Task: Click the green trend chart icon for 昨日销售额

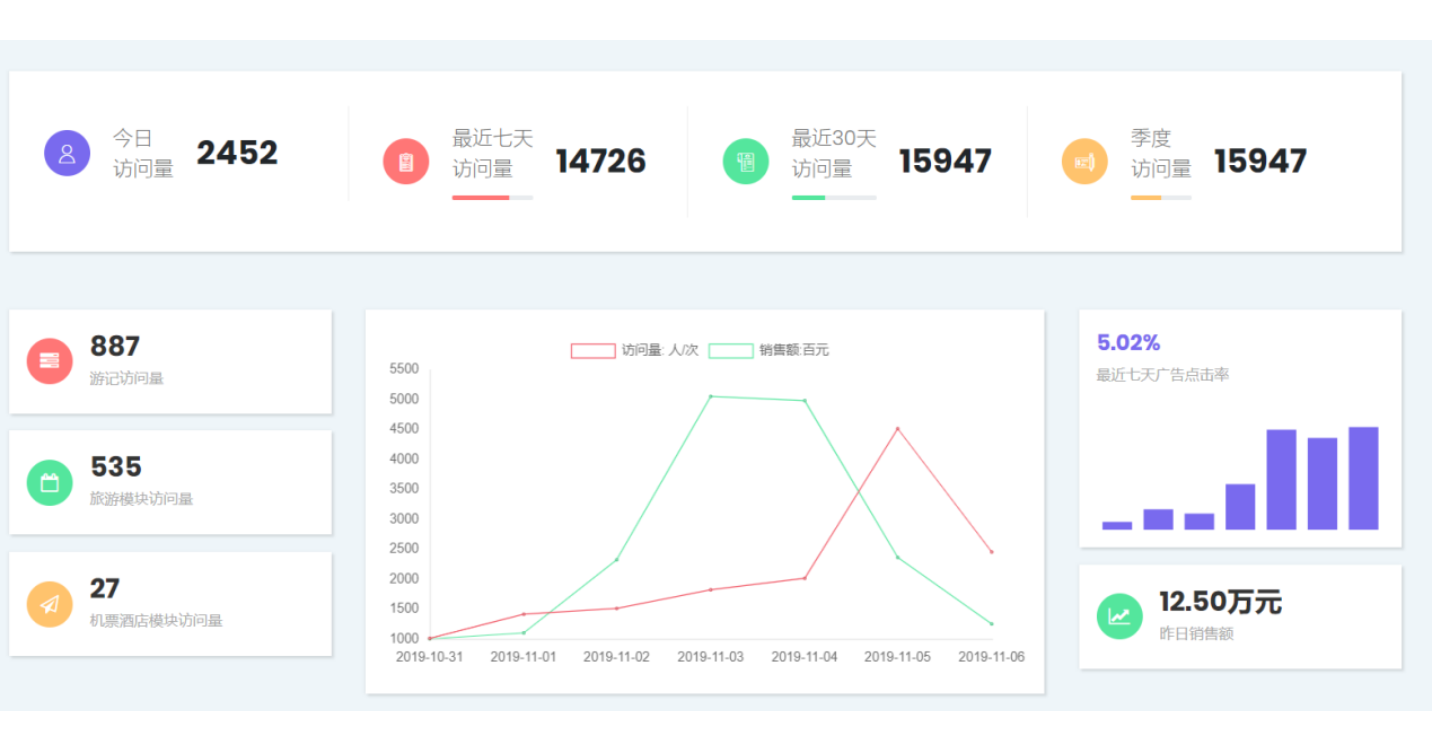Action: click(x=1119, y=616)
